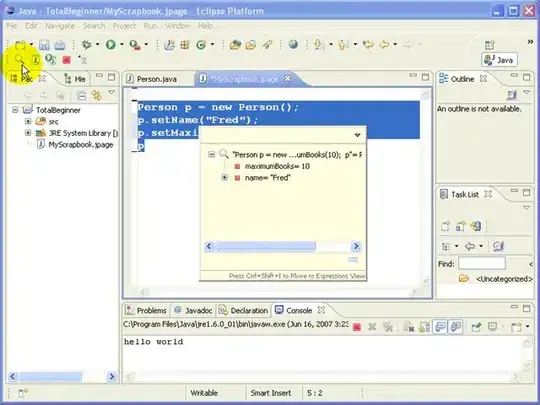Screen dimensions: 540x405
Task: Toggle Show Console When Standard Error Changes
Action: (456, 327)
